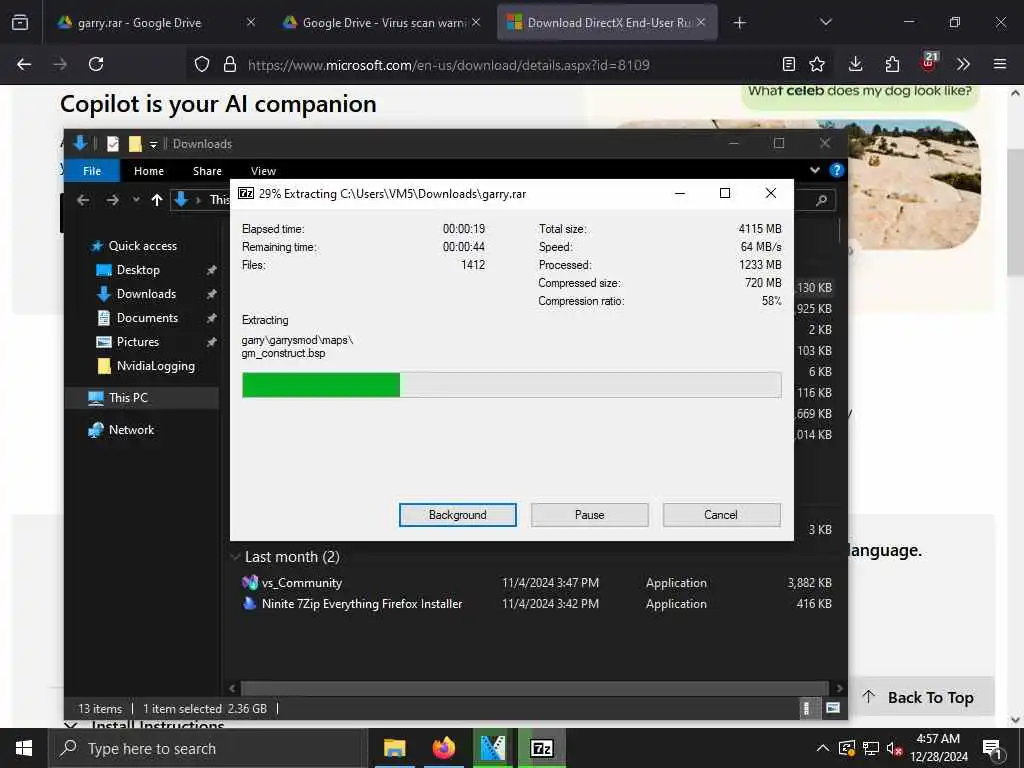
Task: Toggle reader view icon
Action: pyautogui.click(x=788, y=64)
